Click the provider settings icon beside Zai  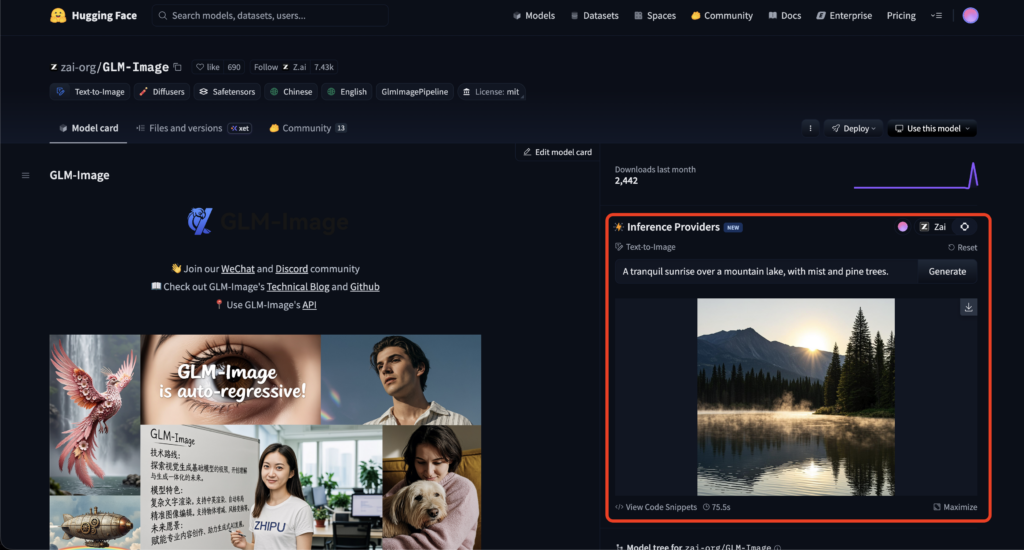964,227
